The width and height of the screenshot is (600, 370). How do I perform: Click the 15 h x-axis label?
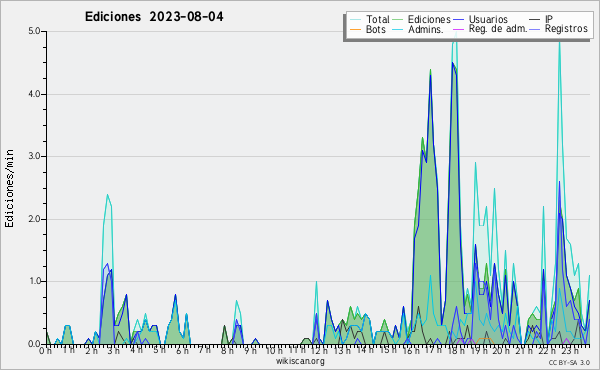388,350
